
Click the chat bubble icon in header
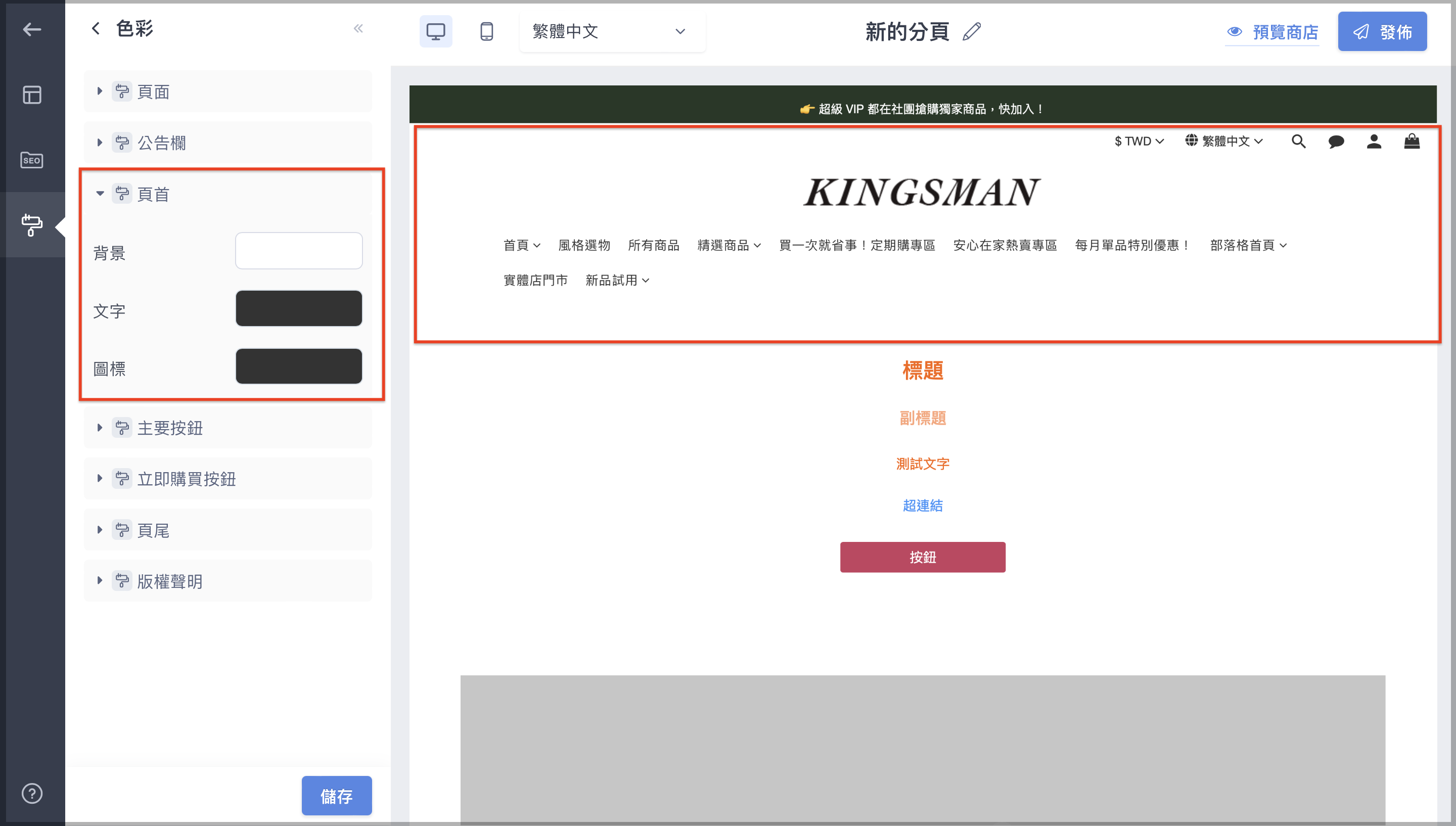pos(1336,141)
